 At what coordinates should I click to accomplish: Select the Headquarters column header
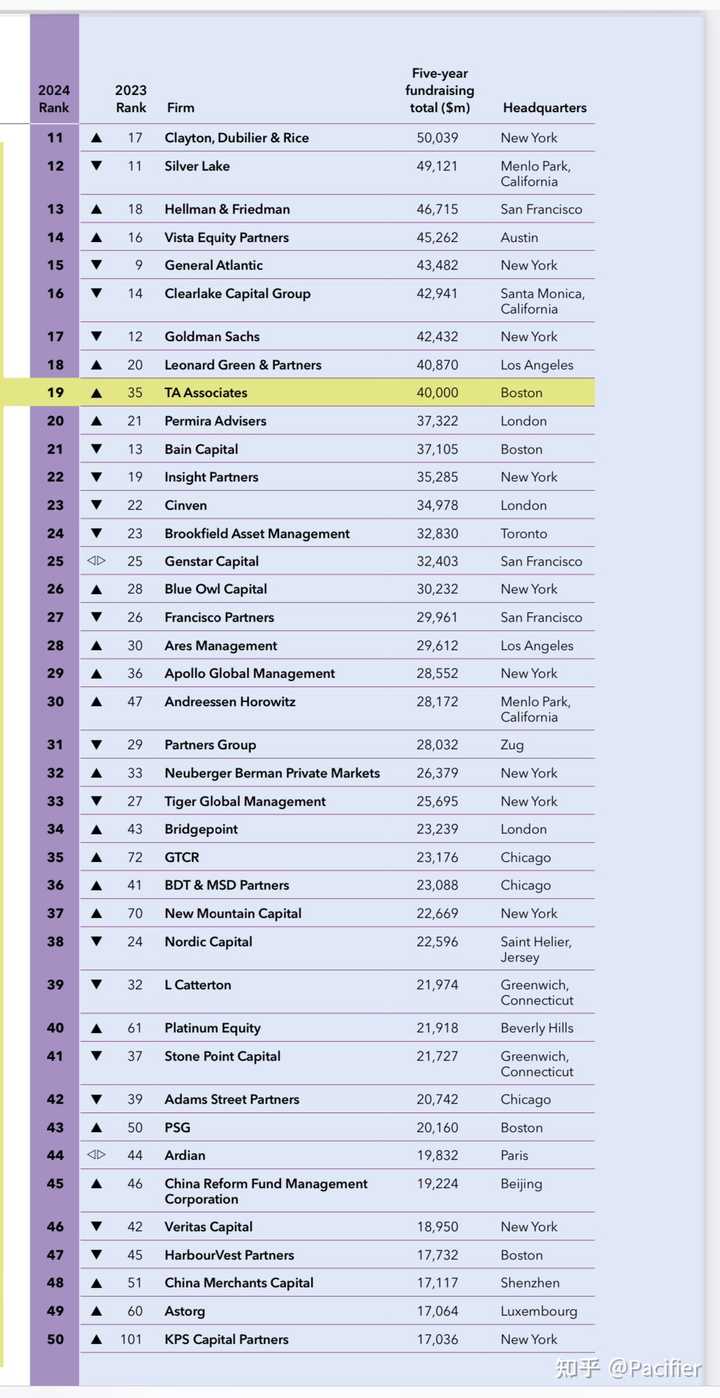pyautogui.click(x=545, y=108)
